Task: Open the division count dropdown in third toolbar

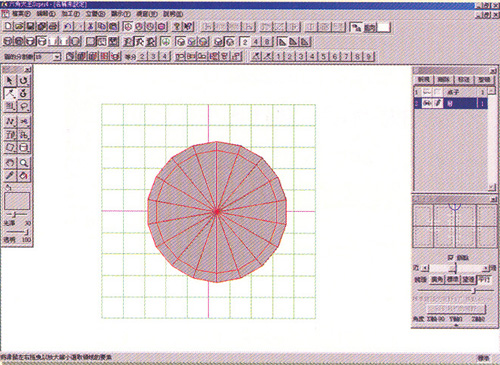Action: point(57,57)
